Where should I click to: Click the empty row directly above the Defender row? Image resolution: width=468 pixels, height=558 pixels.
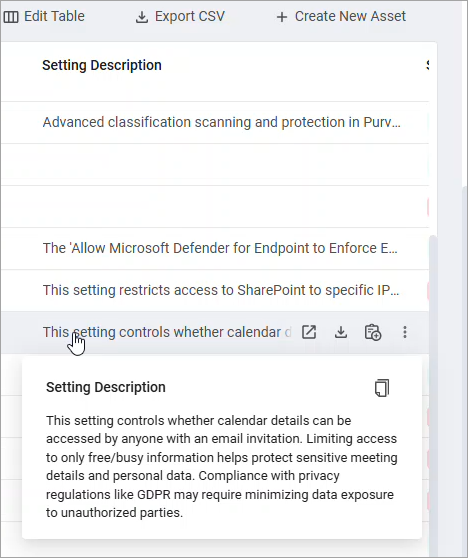(x=215, y=206)
